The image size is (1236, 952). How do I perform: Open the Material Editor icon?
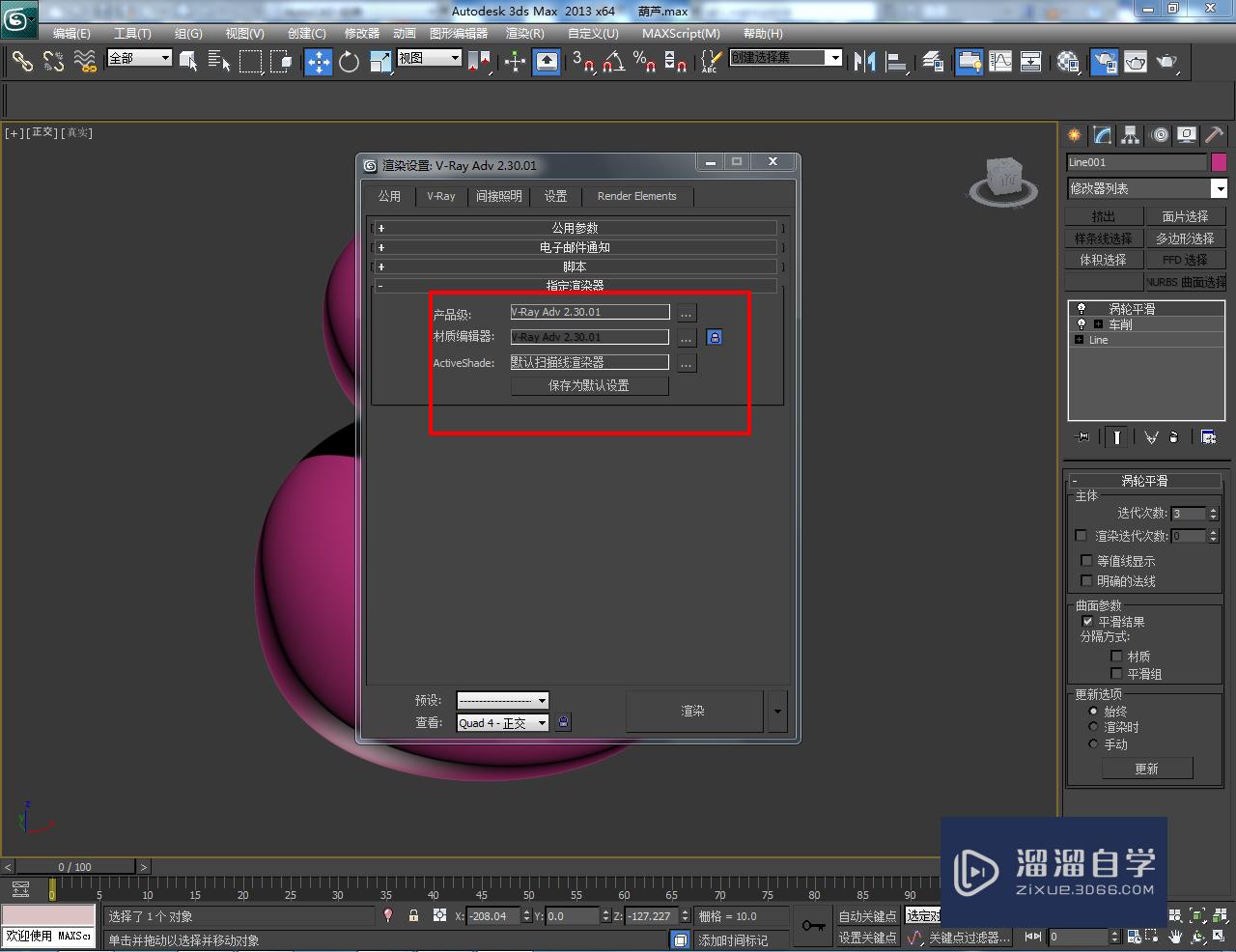click(x=1068, y=62)
